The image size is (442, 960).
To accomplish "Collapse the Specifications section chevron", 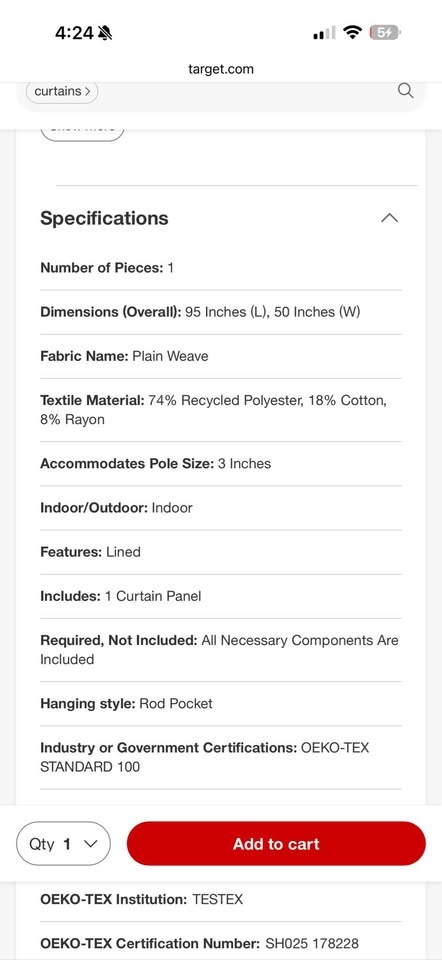I will coord(389,218).
